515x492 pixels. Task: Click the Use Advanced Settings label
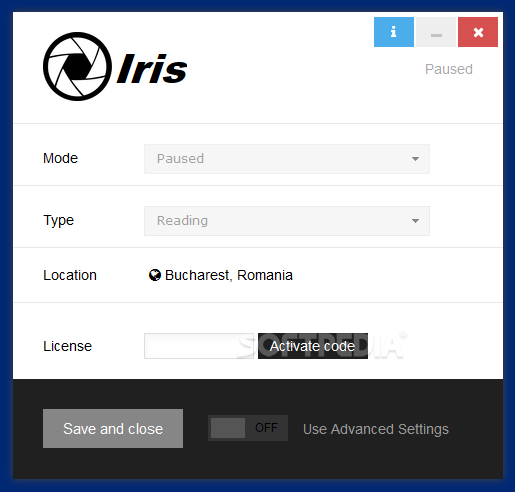pyautogui.click(x=376, y=429)
